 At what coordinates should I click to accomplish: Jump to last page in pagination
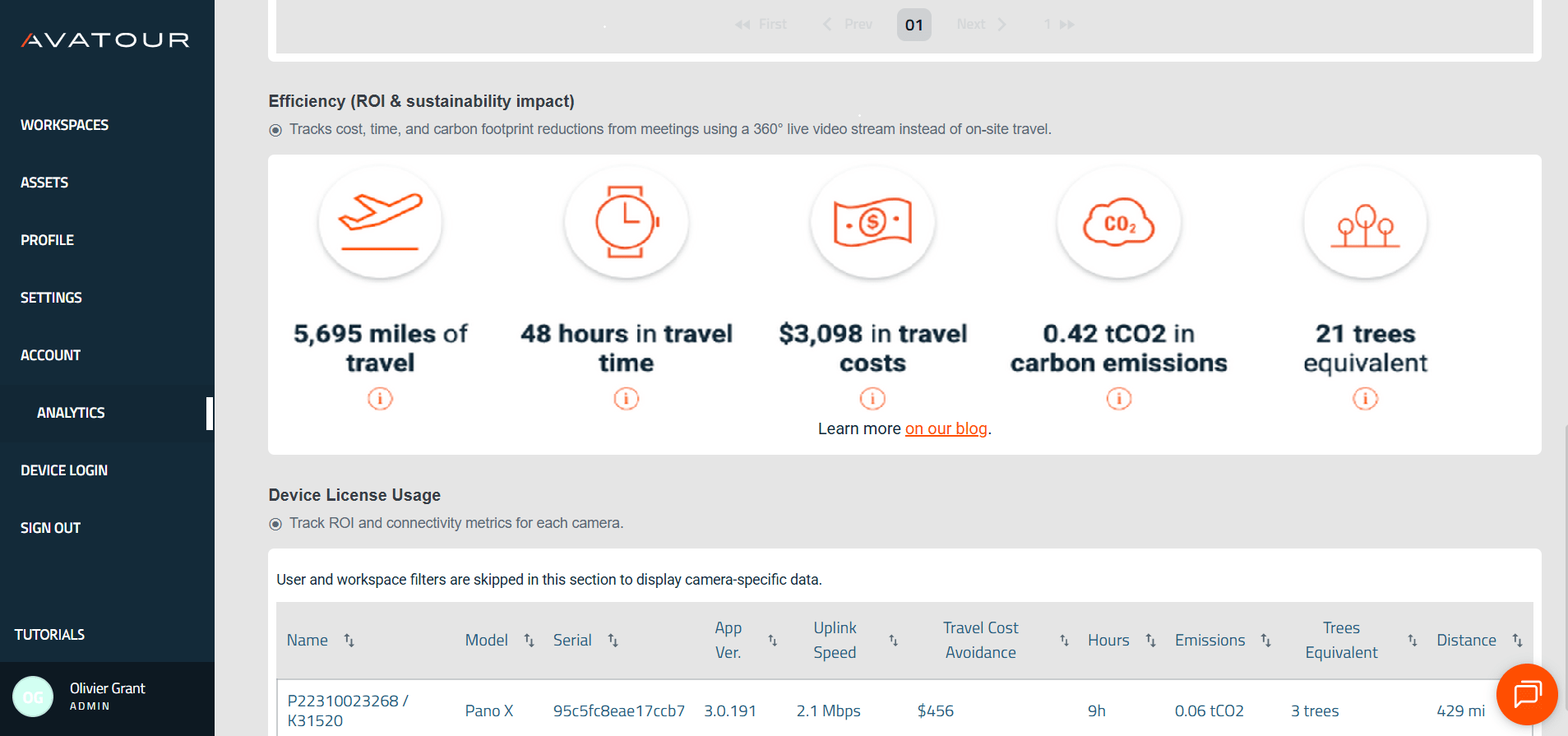pos(1059,25)
